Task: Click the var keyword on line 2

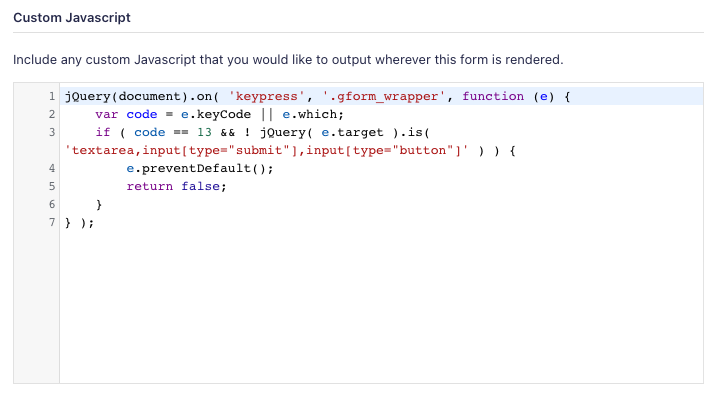Action: 107,114
